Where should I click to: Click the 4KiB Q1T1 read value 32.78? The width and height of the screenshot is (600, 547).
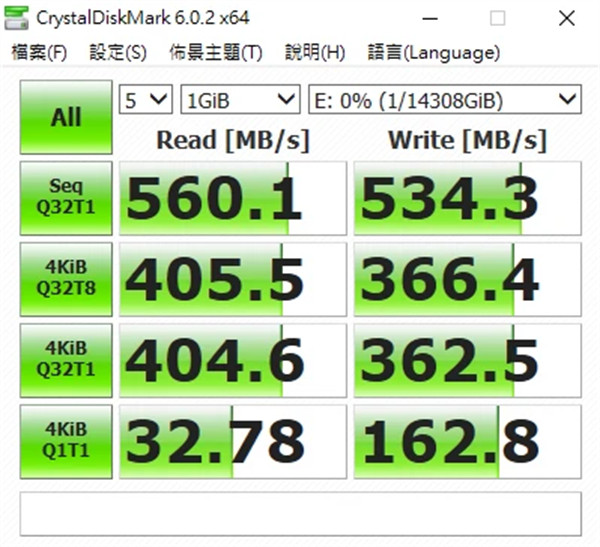(233, 442)
